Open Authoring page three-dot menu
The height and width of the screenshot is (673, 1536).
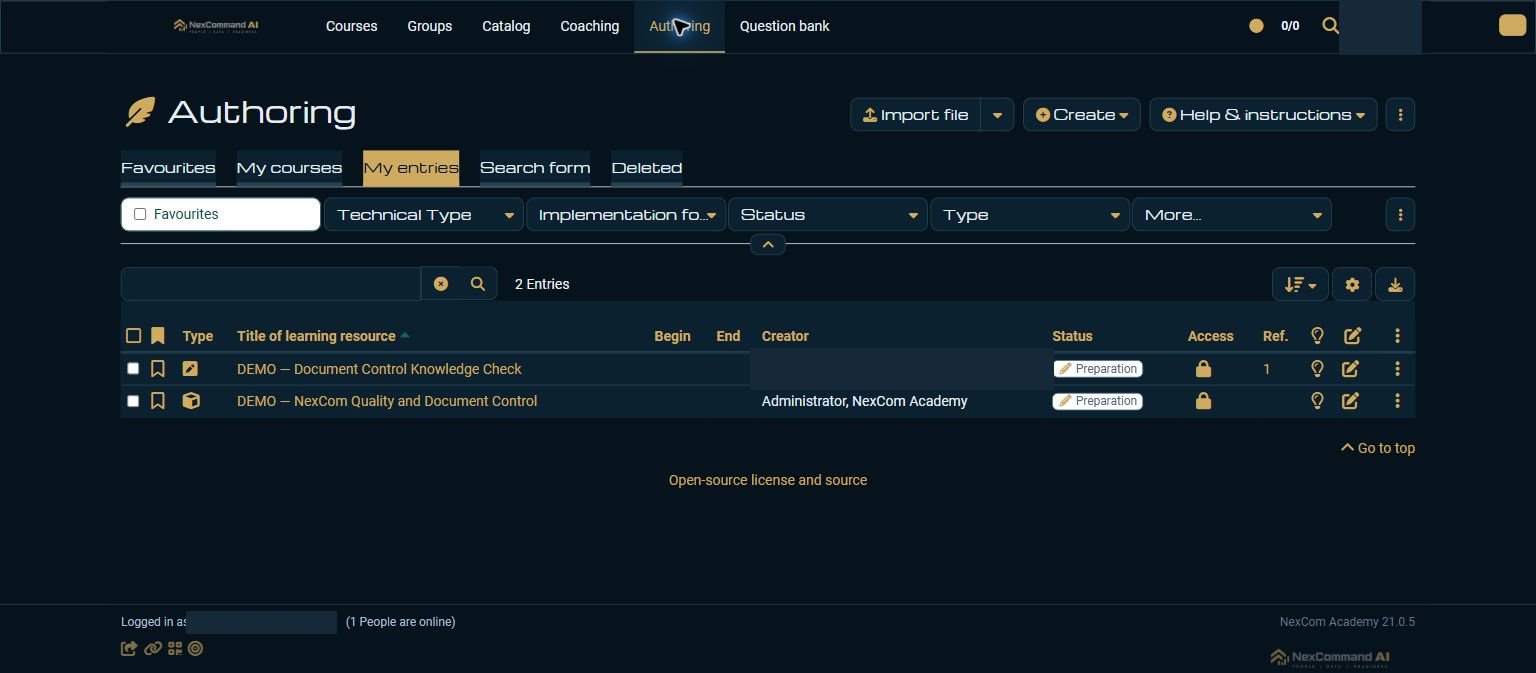[x=1400, y=115]
